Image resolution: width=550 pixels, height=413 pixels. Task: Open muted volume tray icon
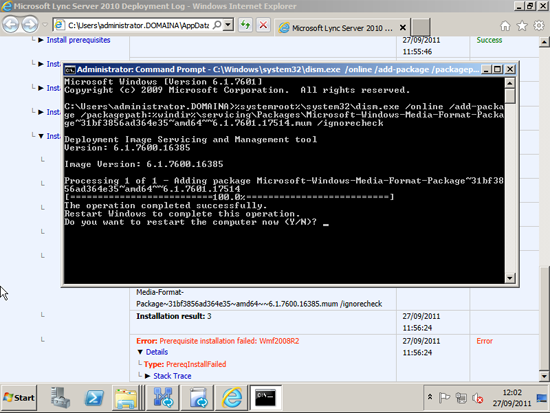pos(478,398)
